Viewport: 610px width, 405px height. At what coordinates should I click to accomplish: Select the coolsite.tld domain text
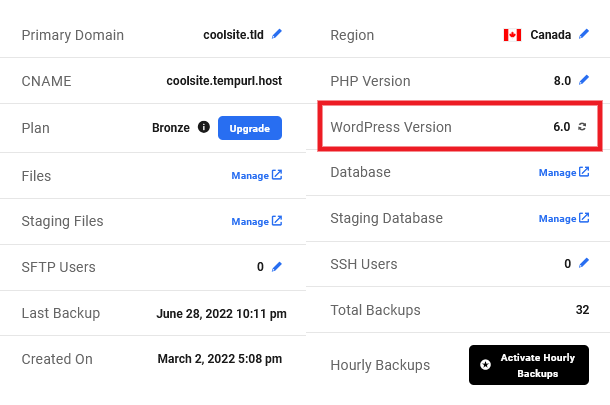233,35
